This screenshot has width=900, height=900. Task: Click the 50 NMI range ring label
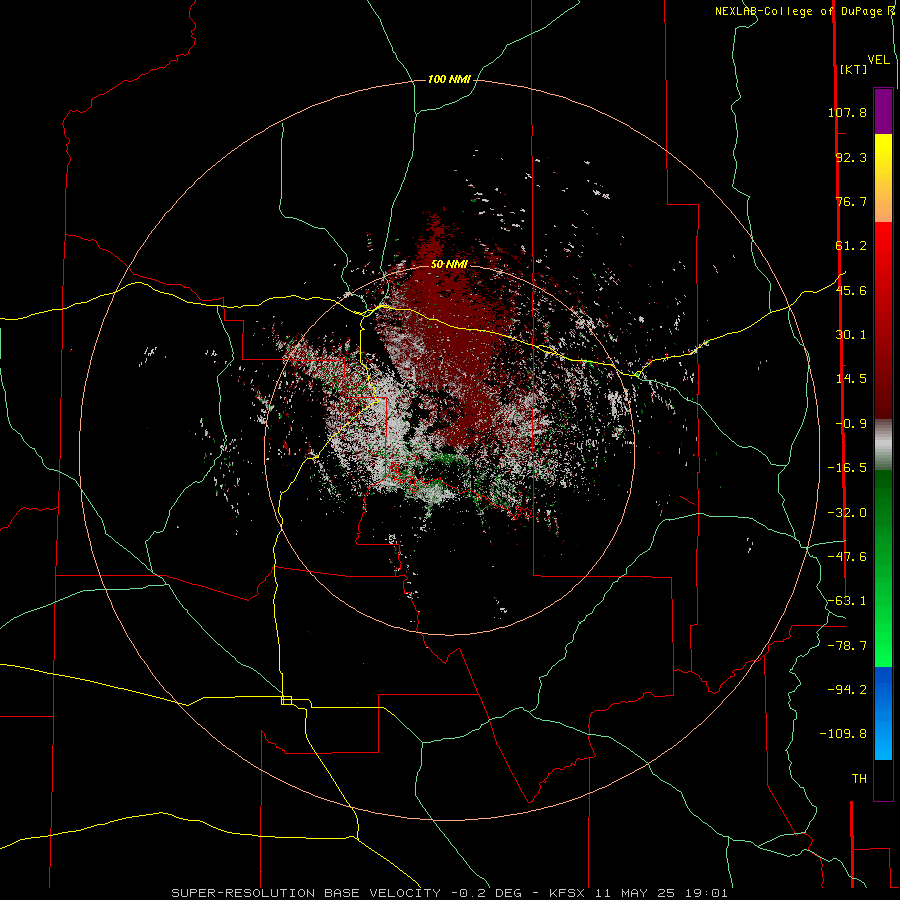pos(449,264)
